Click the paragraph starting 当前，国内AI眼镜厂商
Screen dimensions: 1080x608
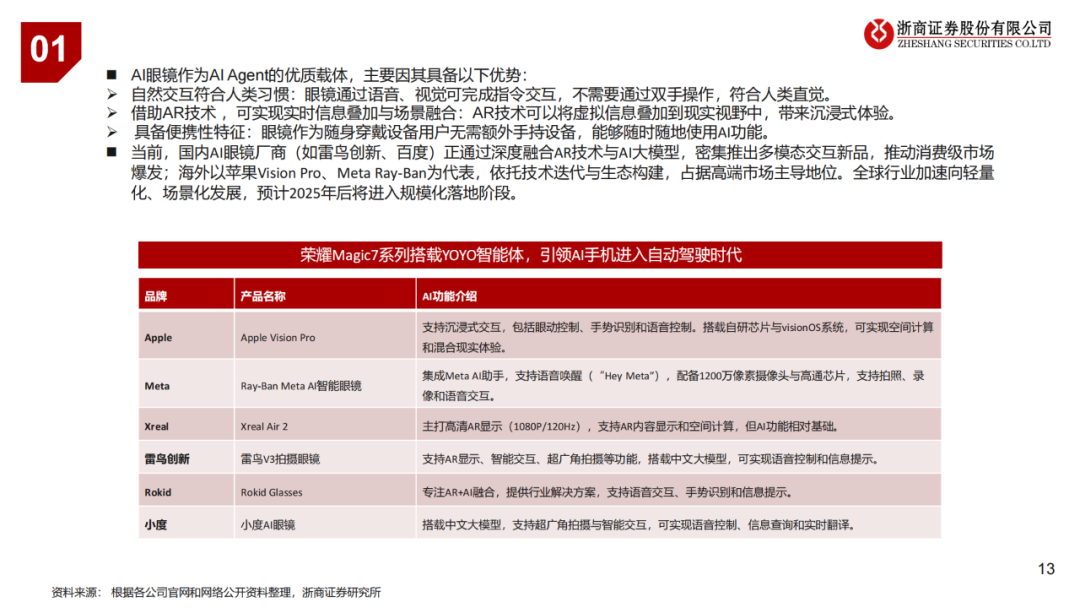pos(563,173)
